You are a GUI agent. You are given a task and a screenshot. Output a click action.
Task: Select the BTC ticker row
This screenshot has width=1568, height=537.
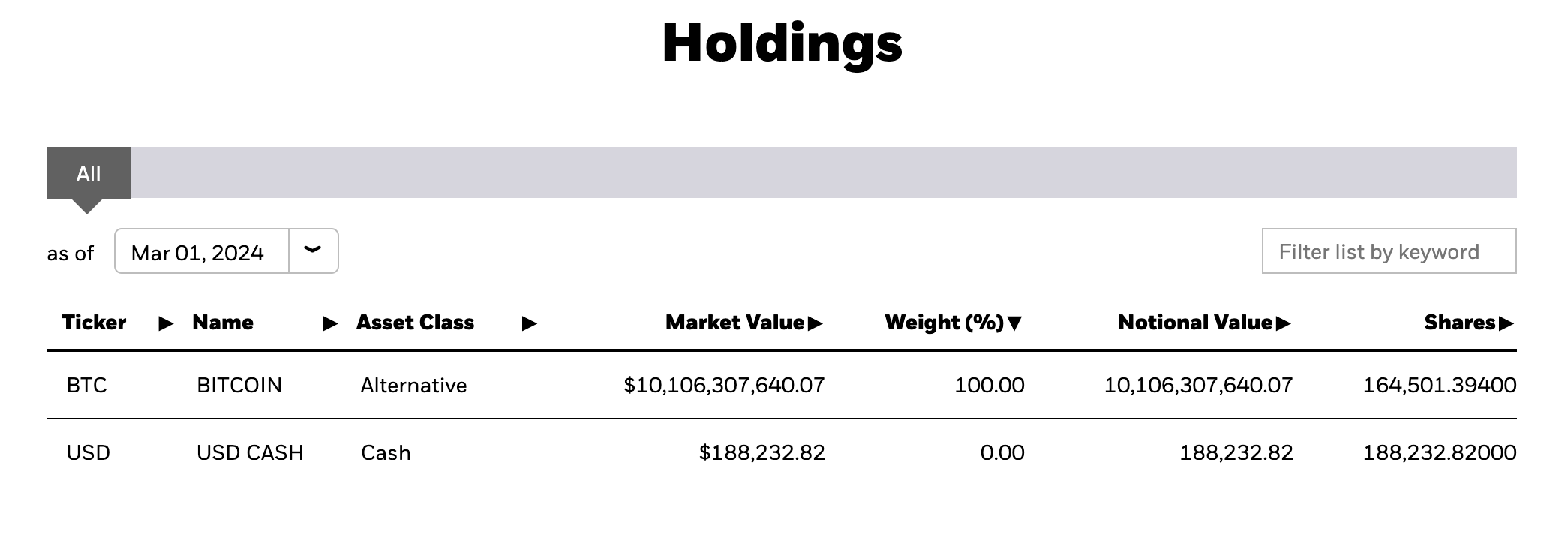(782, 385)
